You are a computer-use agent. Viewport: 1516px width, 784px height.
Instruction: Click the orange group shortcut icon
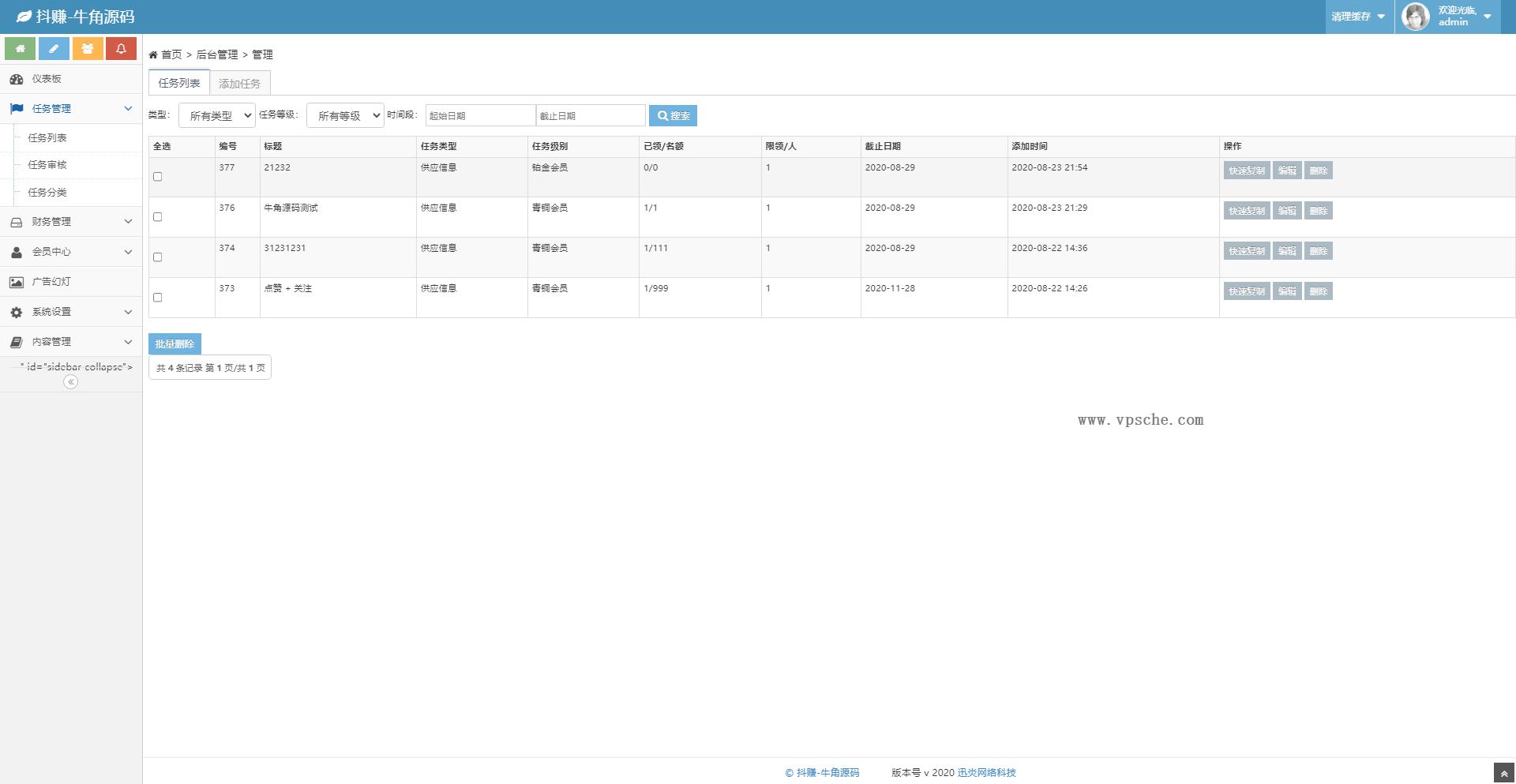88,49
